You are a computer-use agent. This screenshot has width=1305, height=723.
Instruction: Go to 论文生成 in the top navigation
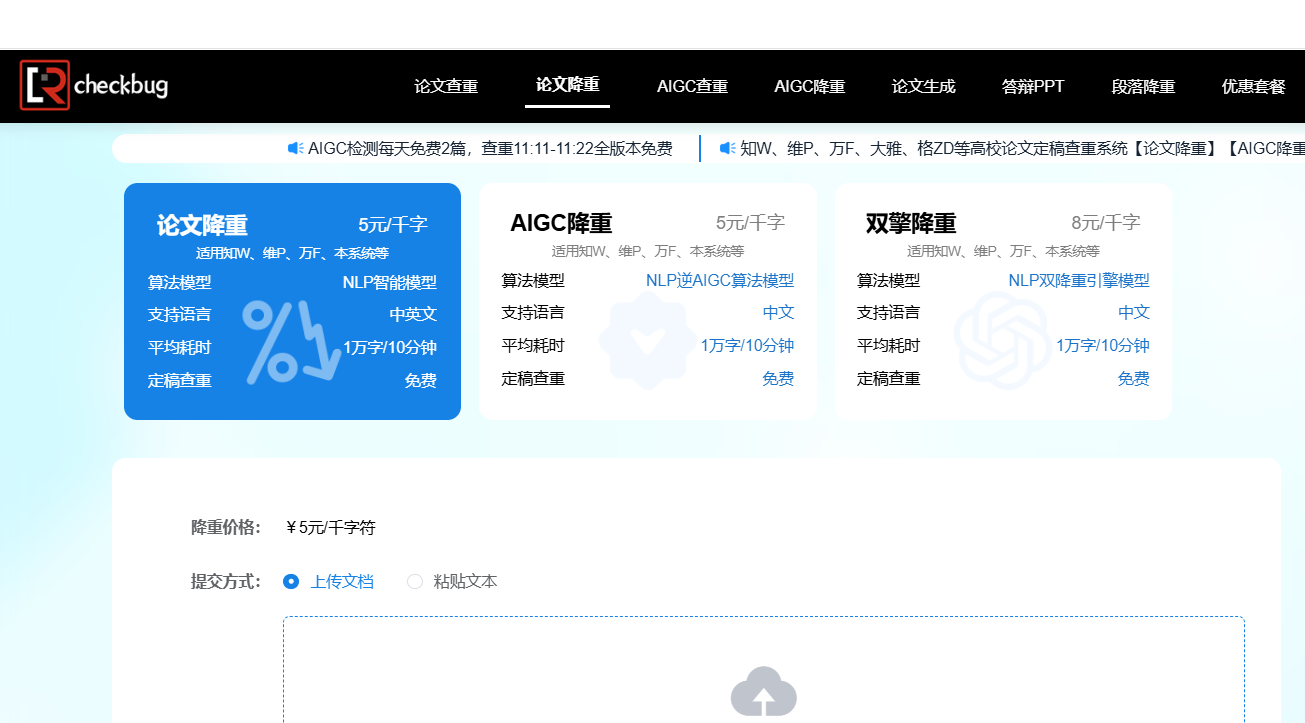click(x=924, y=86)
